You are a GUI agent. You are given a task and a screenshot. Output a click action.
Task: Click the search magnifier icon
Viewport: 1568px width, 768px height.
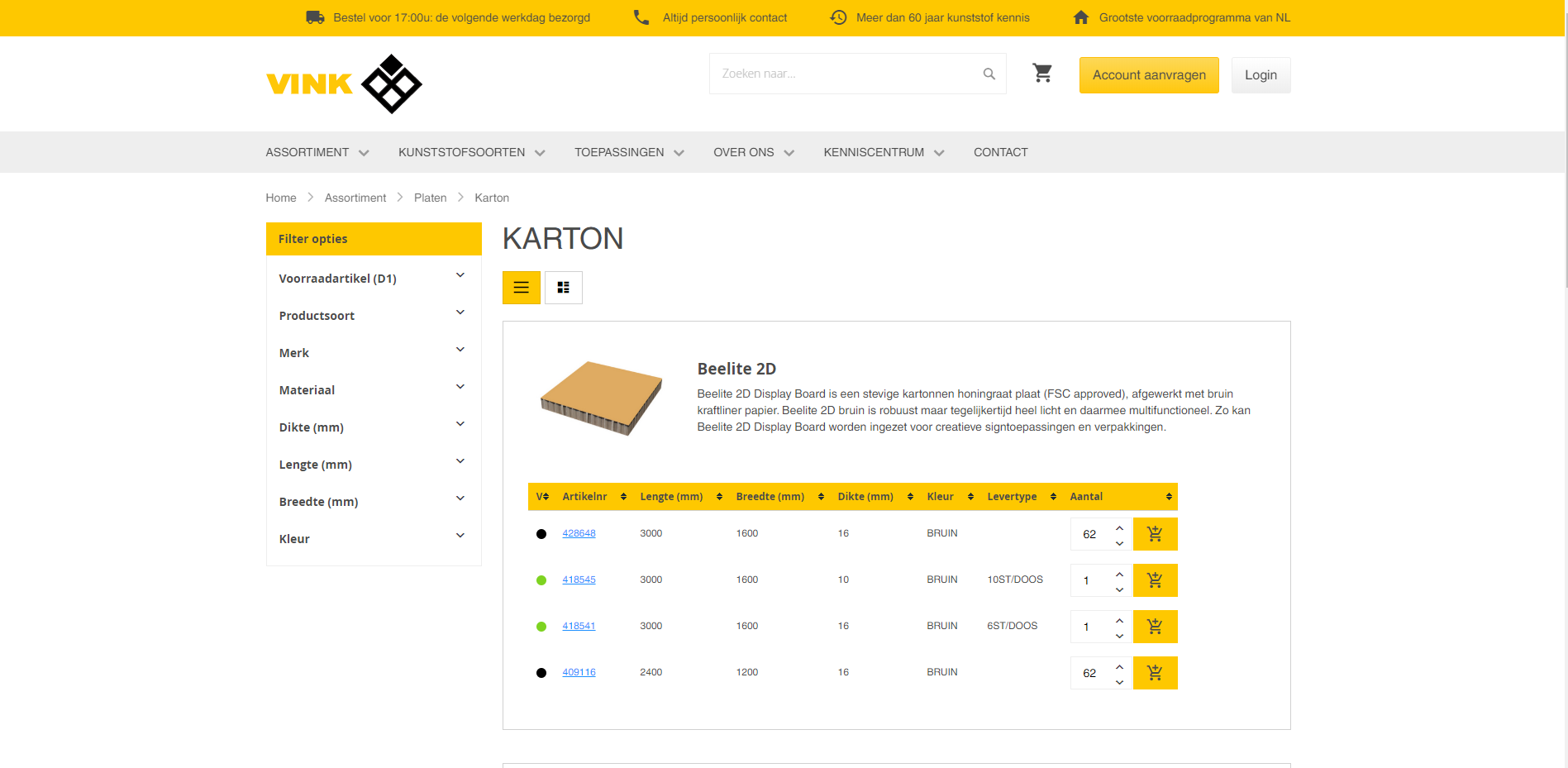989,74
